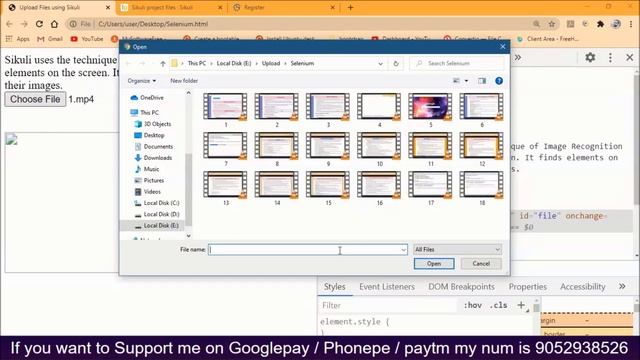Viewport: 640px width, 360px height.
Task: Open Videos in the navigation pane
Action: click(x=152, y=191)
